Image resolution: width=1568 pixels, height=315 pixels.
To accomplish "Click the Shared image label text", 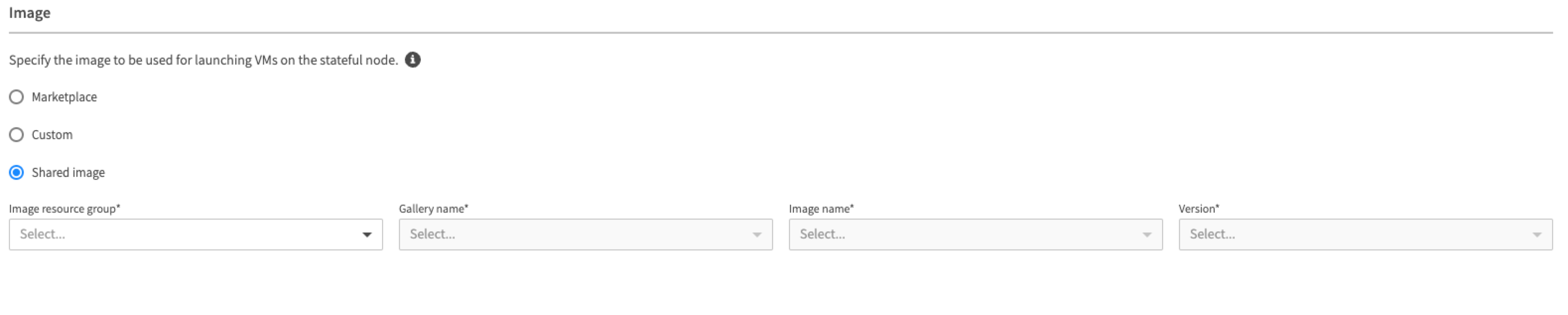I will tap(68, 172).
